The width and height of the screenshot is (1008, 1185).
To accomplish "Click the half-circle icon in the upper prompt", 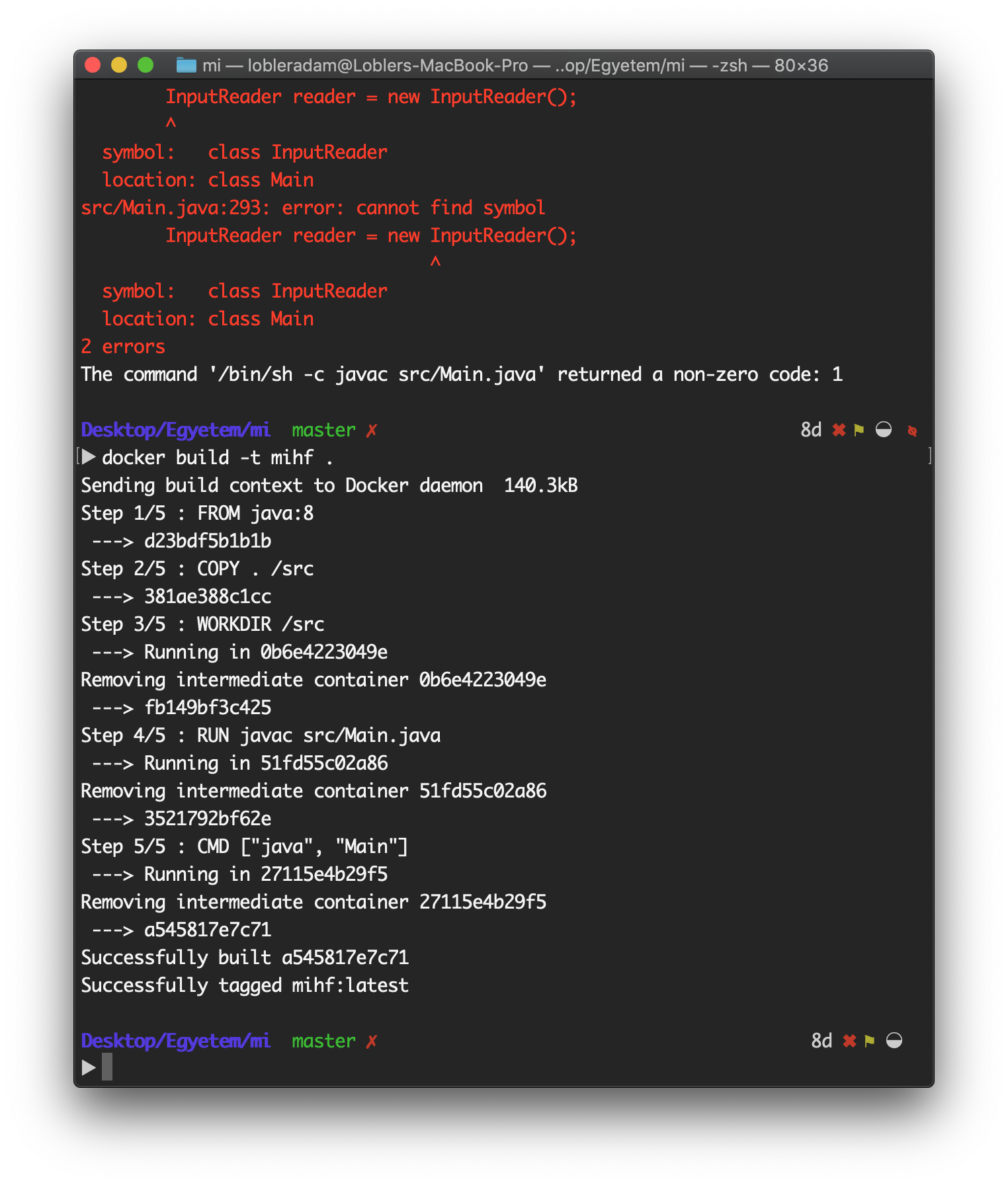I will [x=884, y=430].
